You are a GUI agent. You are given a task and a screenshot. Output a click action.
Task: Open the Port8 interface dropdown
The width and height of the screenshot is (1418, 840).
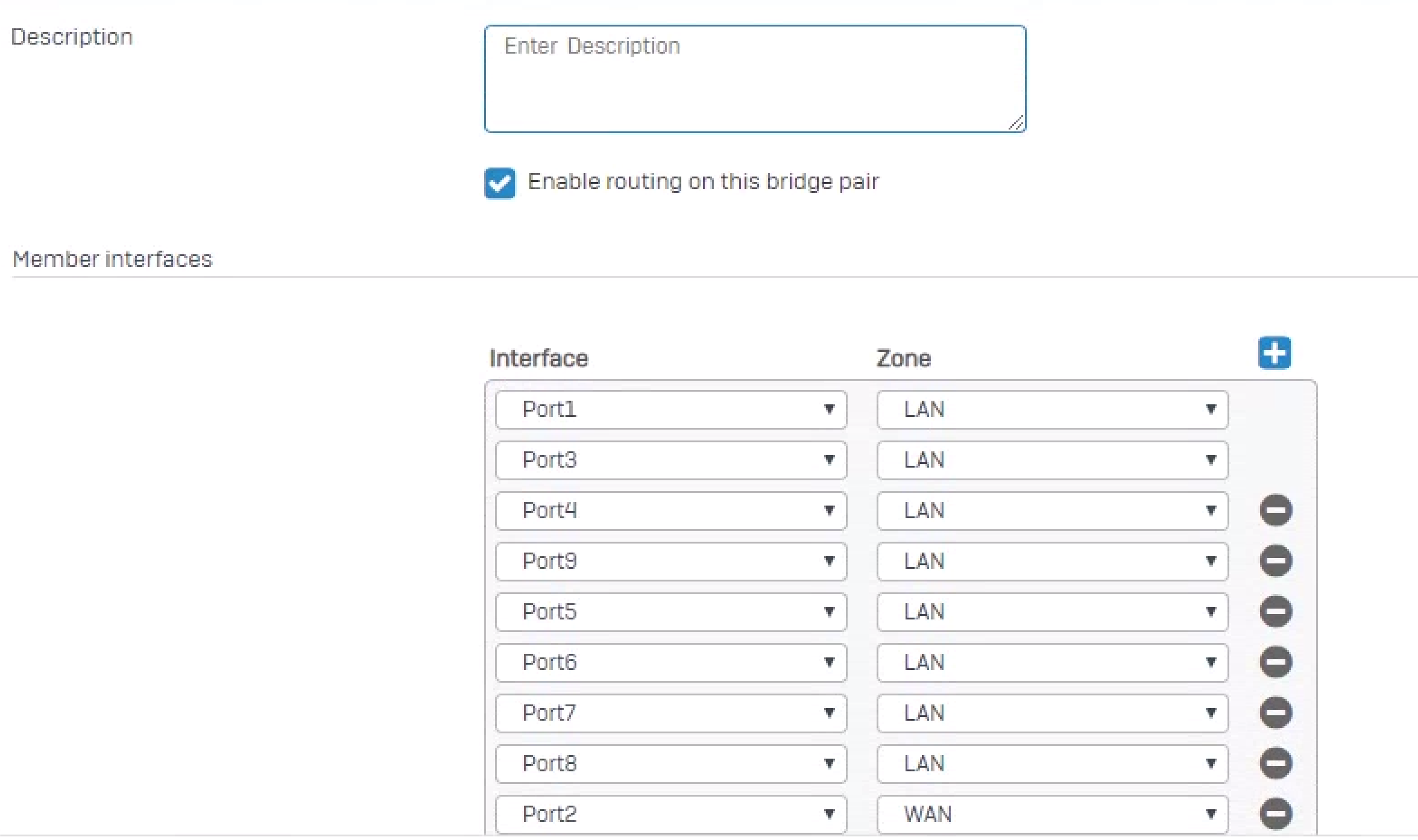671,763
